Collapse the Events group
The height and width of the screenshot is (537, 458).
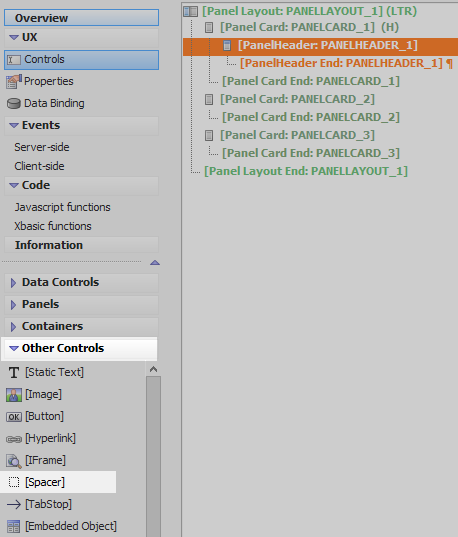(14, 126)
